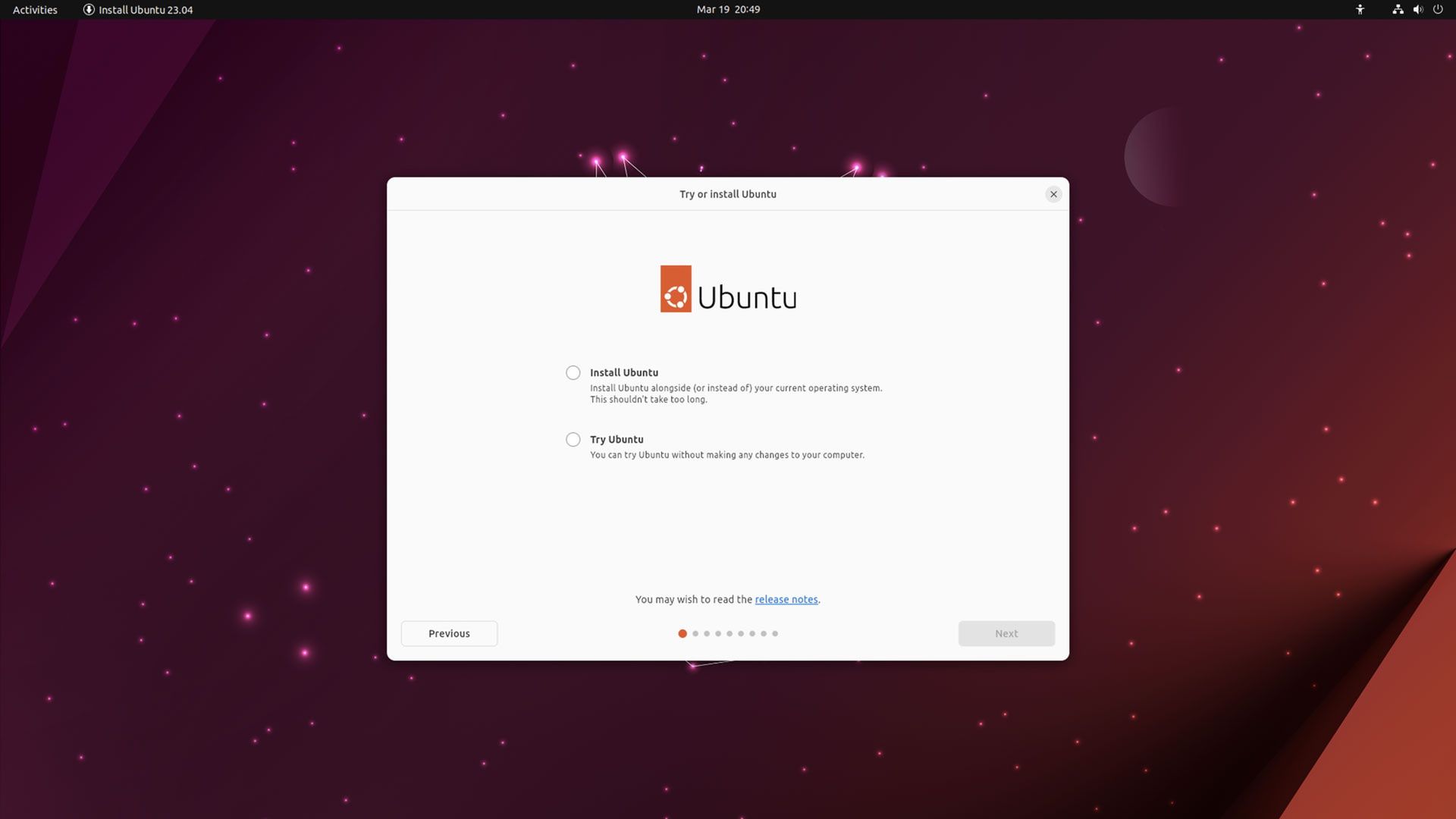This screenshot has height=819, width=1456.
Task: Click the last page indicator dot
Action: [x=774, y=633]
